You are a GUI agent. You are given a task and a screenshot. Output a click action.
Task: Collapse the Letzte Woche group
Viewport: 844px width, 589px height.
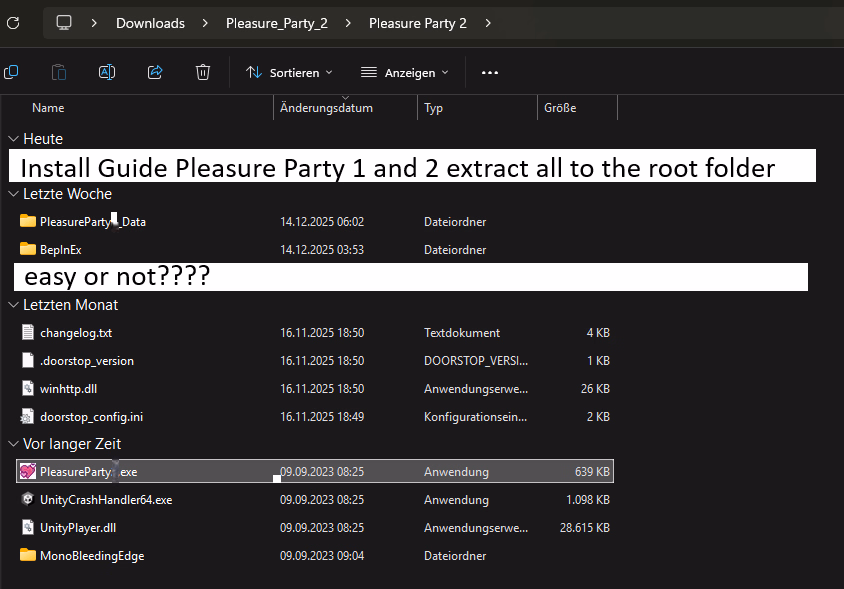[x=13, y=194]
